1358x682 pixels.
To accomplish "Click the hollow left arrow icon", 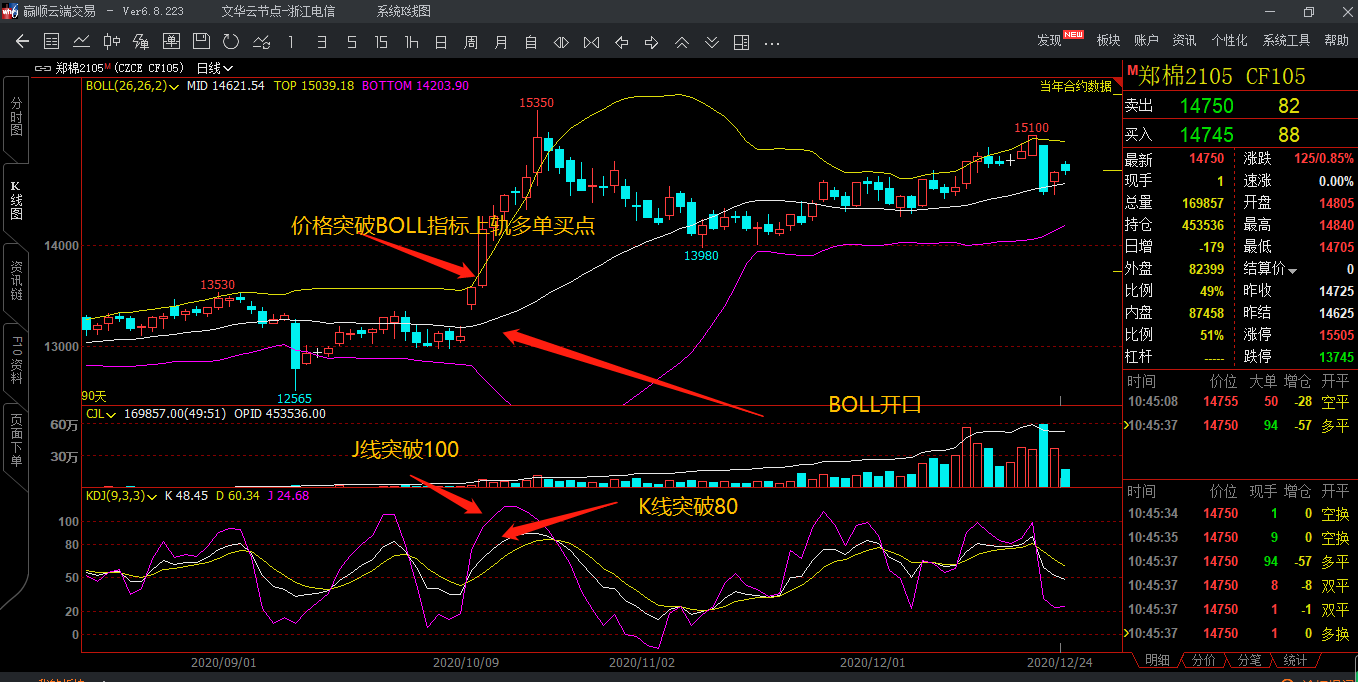I will pos(621,42).
